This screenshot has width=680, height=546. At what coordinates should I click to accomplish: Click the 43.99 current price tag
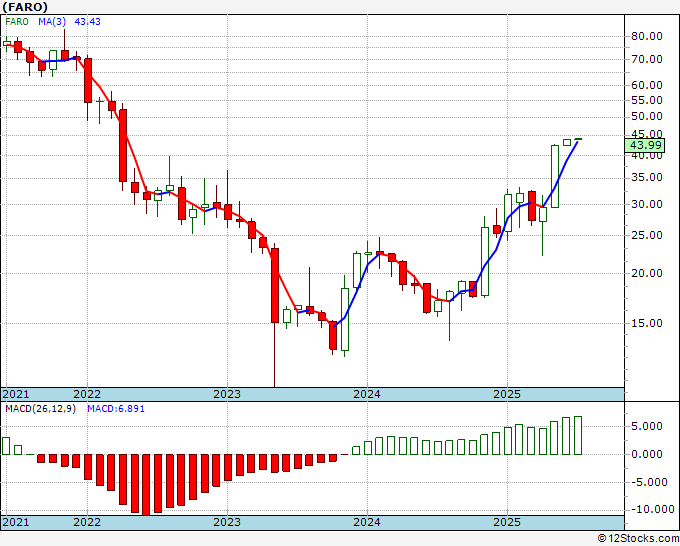tap(645, 145)
